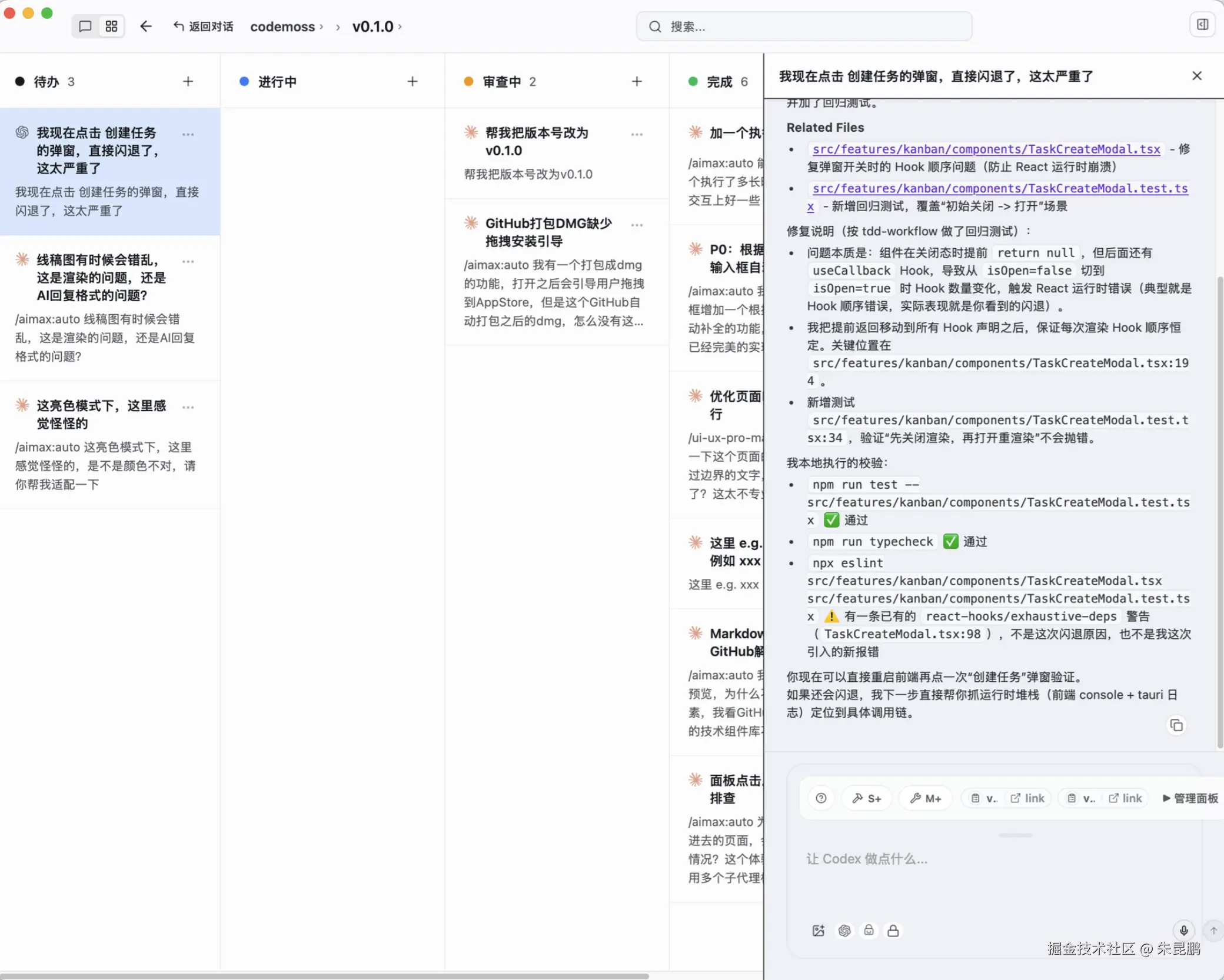Image resolution: width=1224 pixels, height=980 pixels.
Task: Click the Codex prompt input field
Action: click(989, 859)
